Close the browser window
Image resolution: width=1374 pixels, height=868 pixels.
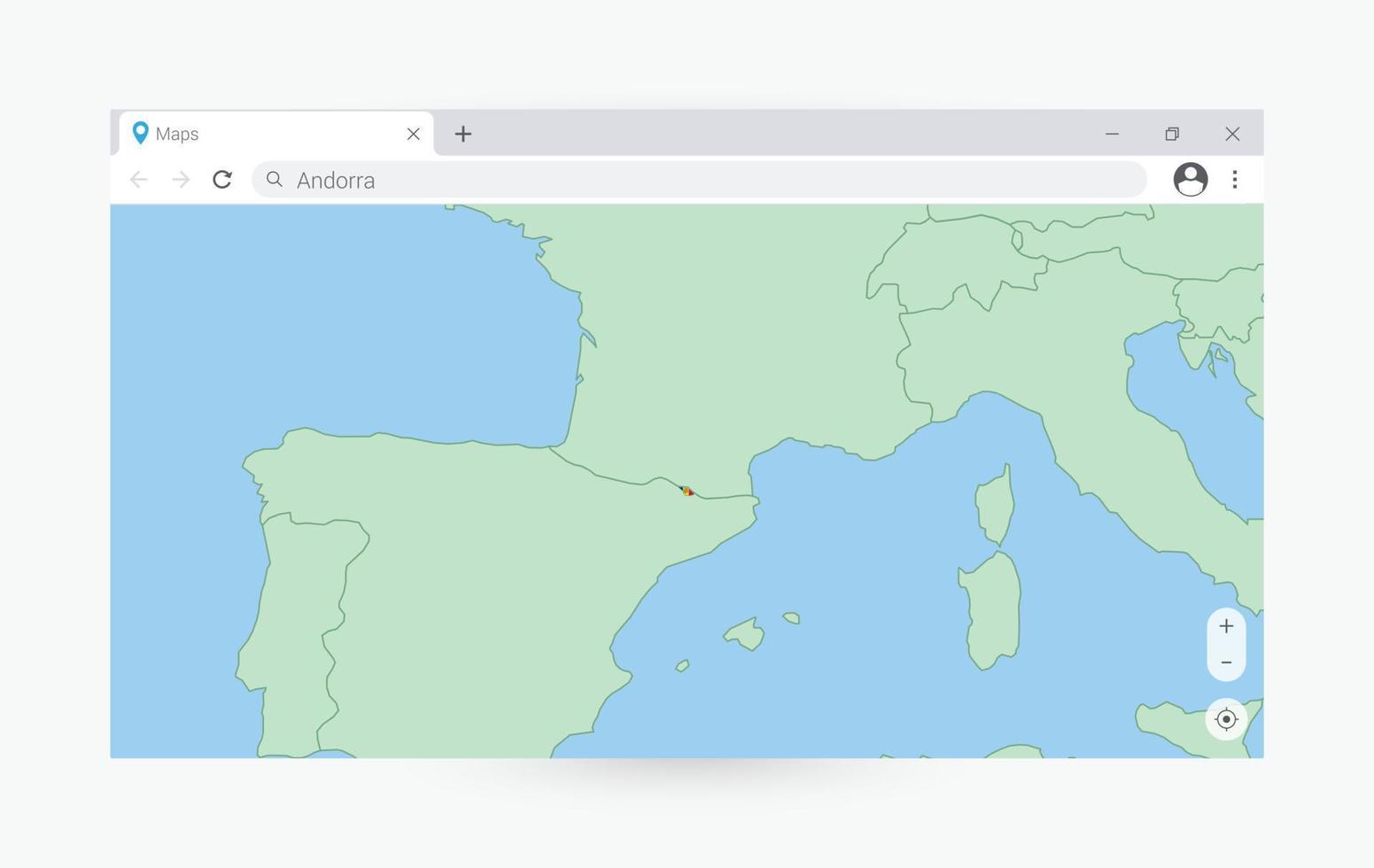(x=1232, y=134)
